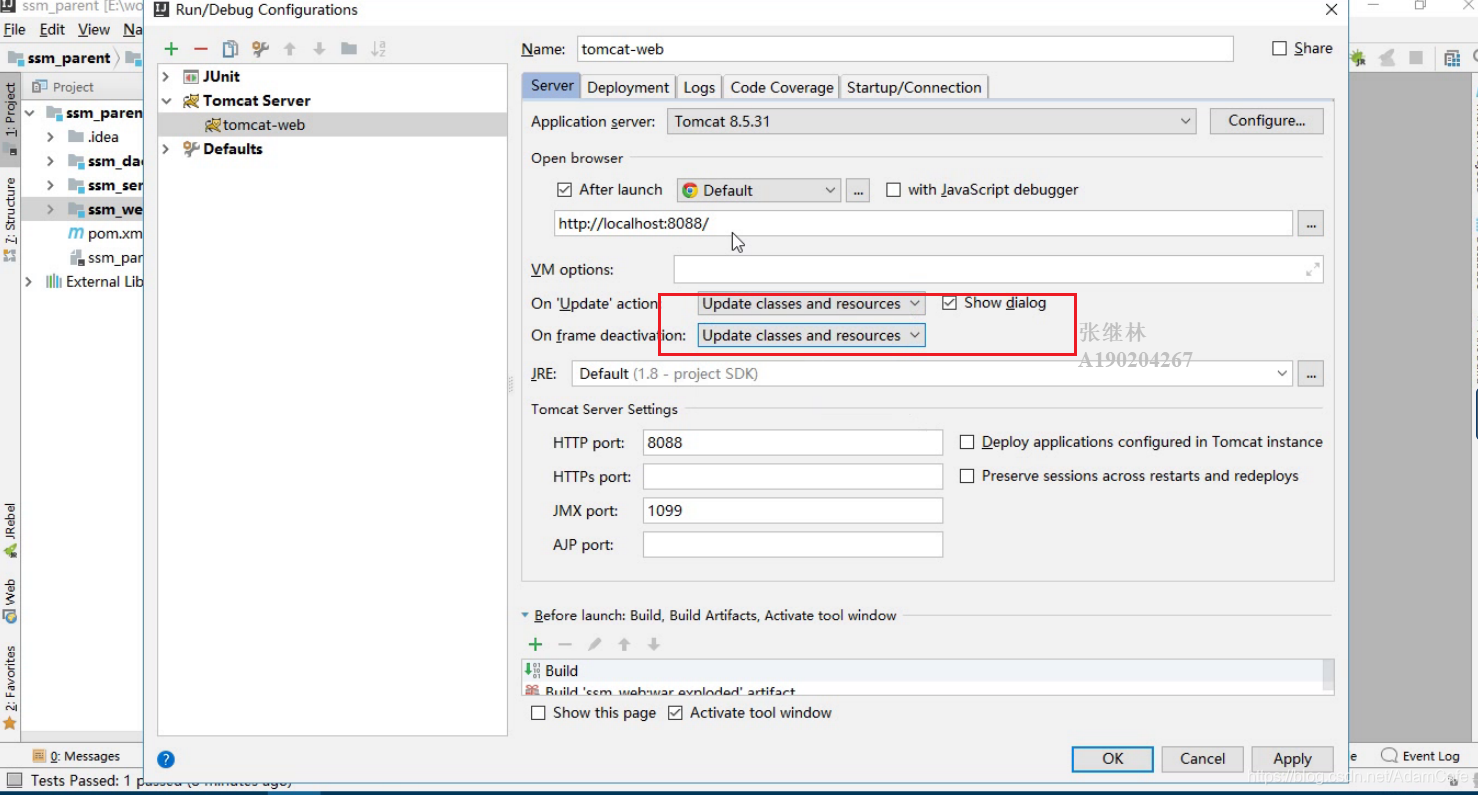Screen dimensions: 1478x795
Task: Open Structure tool window stripe
Action: pos(10,219)
